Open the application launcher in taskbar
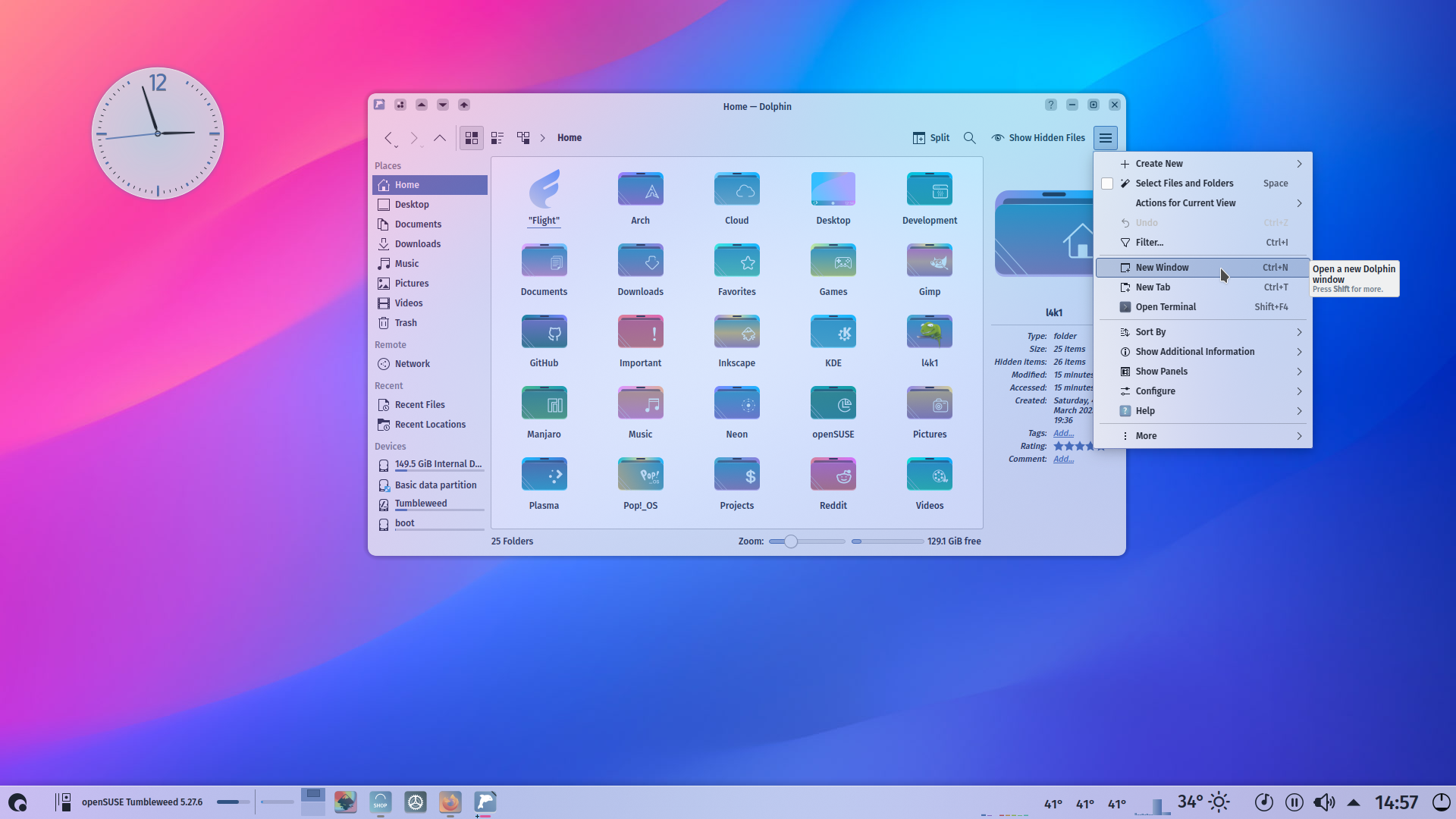1456x819 pixels. [17, 802]
